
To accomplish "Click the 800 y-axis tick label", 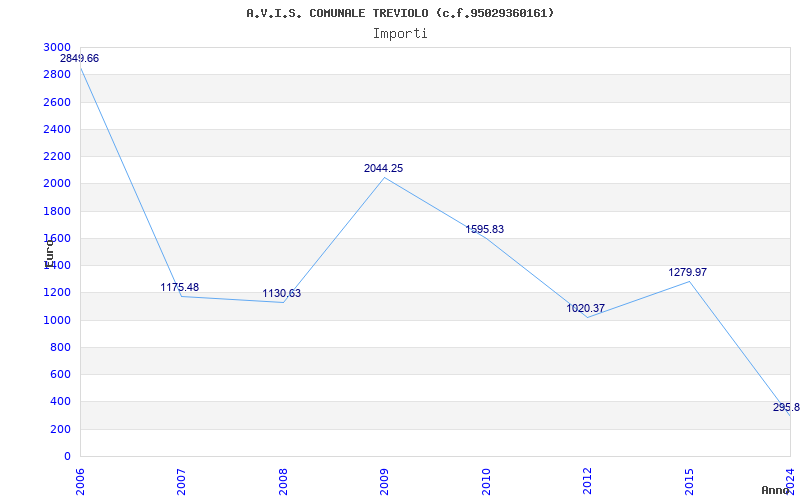I will pyautogui.click(x=61, y=347).
